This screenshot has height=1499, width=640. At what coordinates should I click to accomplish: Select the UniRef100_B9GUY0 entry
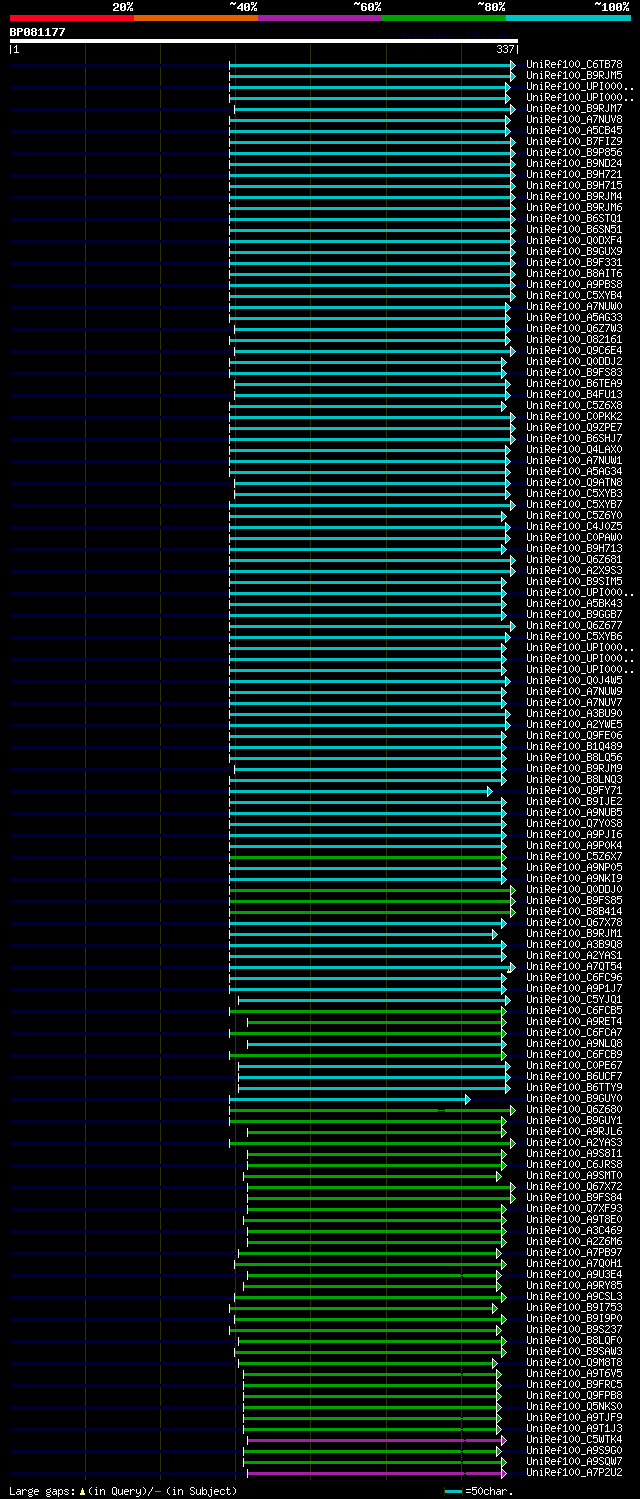click(x=574, y=1098)
